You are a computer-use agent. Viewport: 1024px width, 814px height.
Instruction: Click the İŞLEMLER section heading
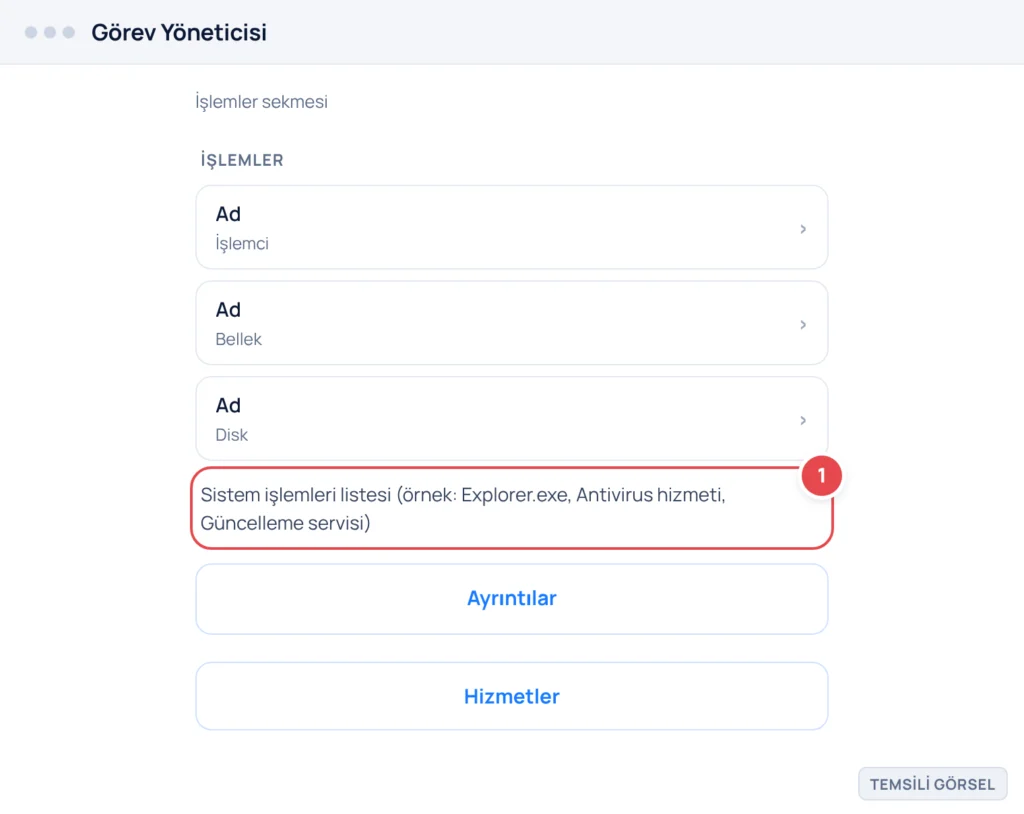242,160
